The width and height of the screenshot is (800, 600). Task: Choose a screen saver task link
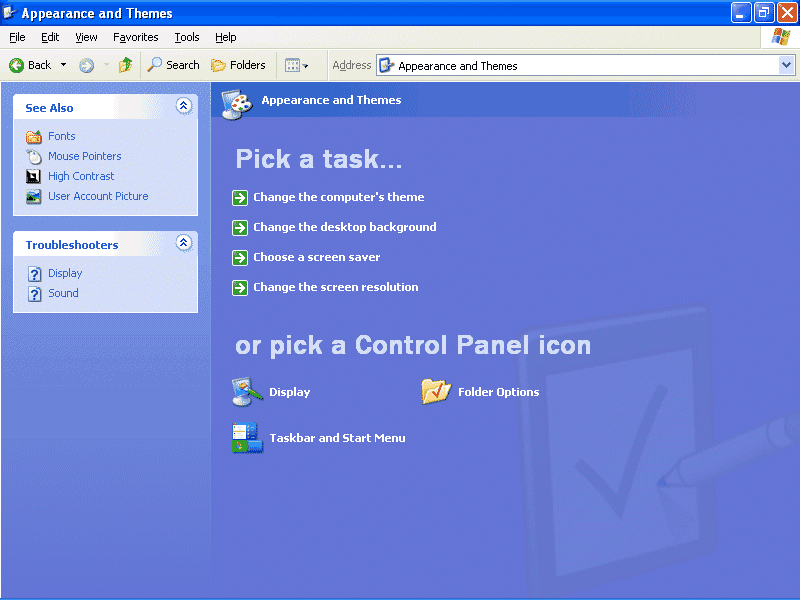(x=316, y=257)
